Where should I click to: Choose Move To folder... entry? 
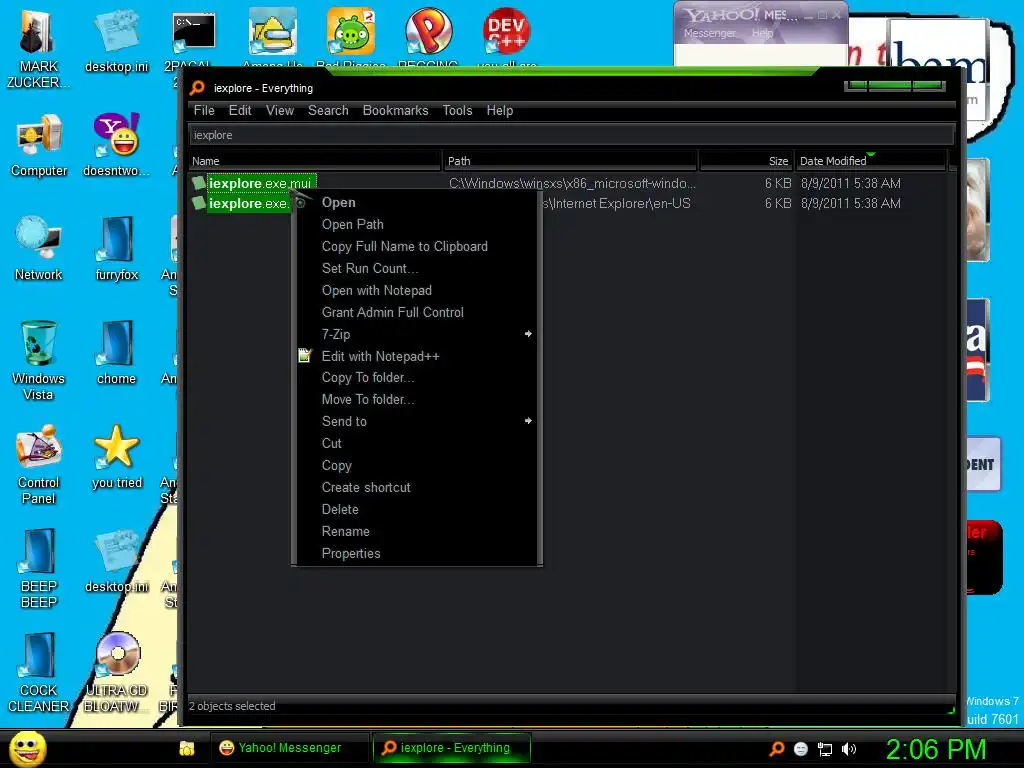tap(417, 399)
